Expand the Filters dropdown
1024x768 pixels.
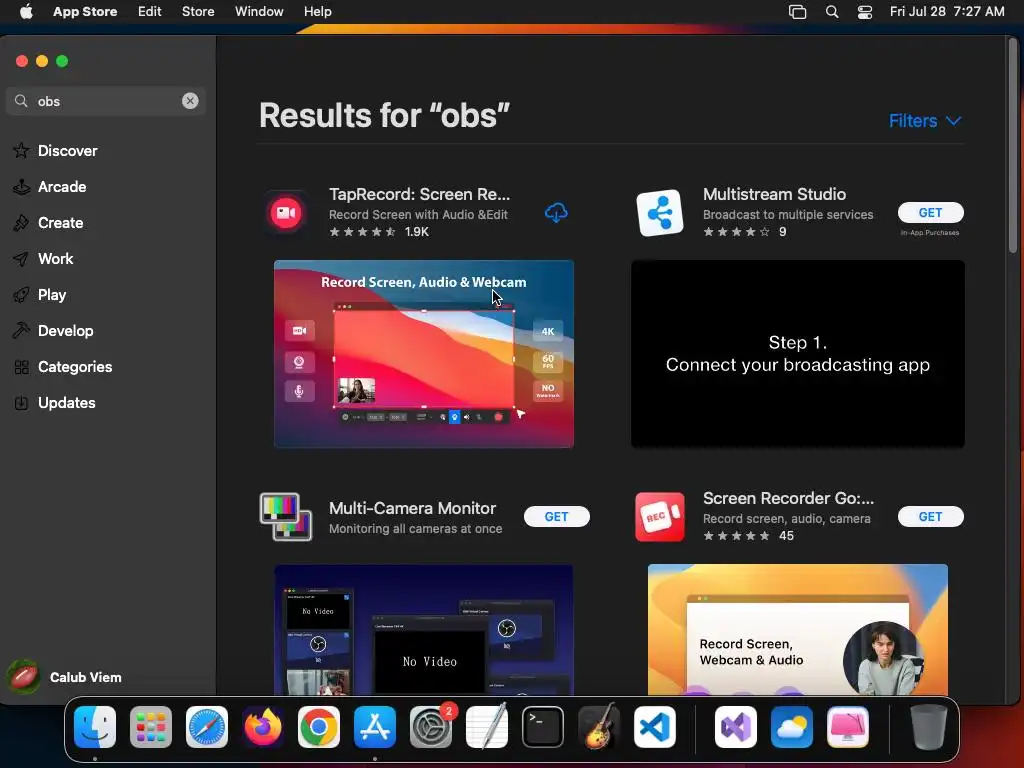pyautogui.click(x=925, y=121)
